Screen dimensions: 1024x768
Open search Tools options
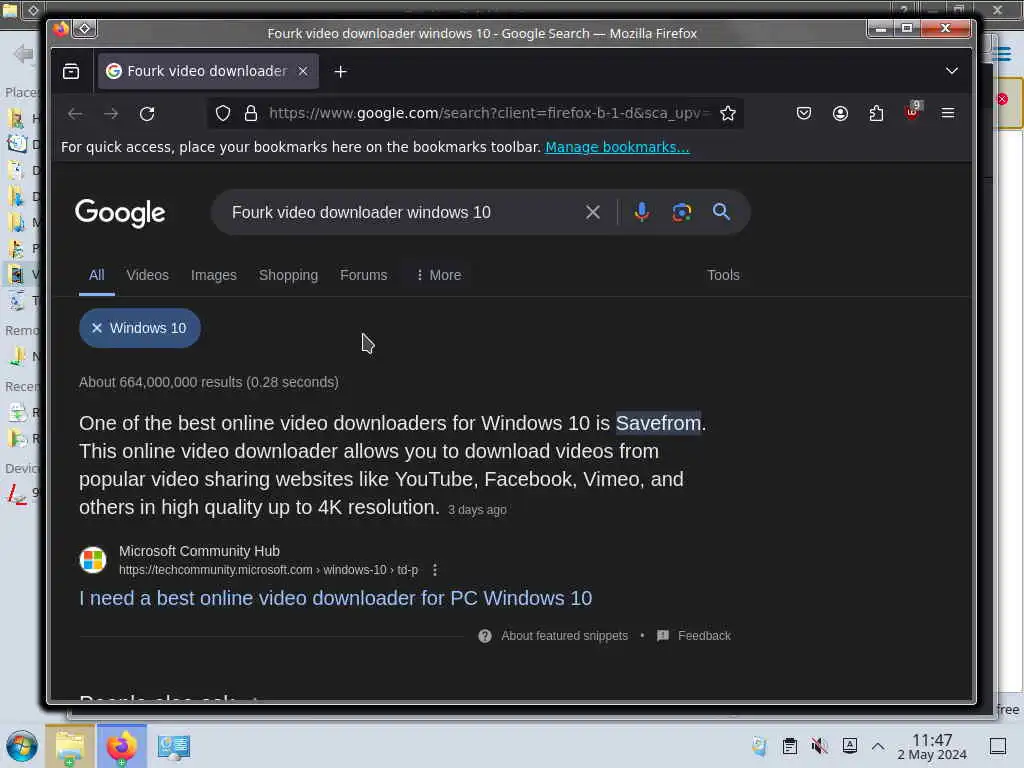pos(723,275)
